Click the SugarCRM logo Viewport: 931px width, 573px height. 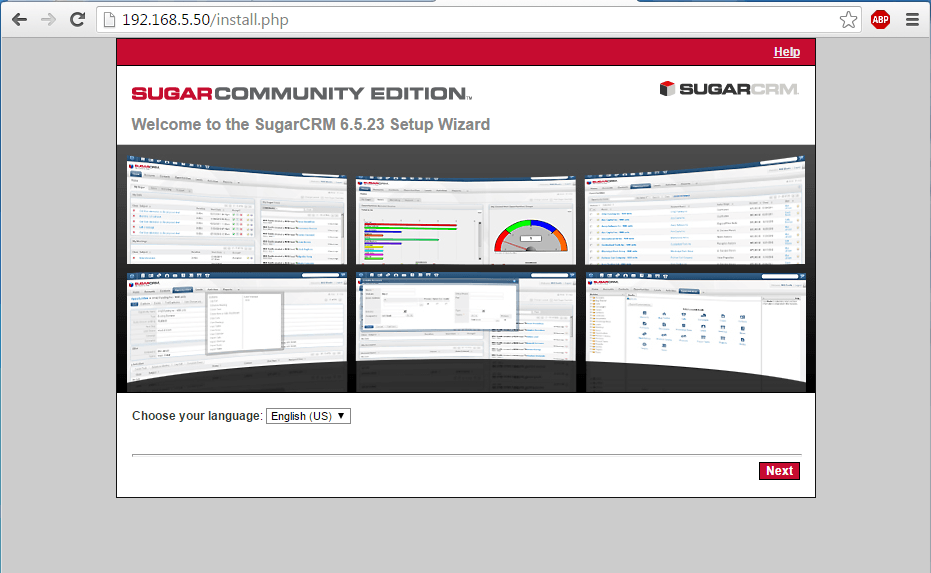click(x=729, y=89)
